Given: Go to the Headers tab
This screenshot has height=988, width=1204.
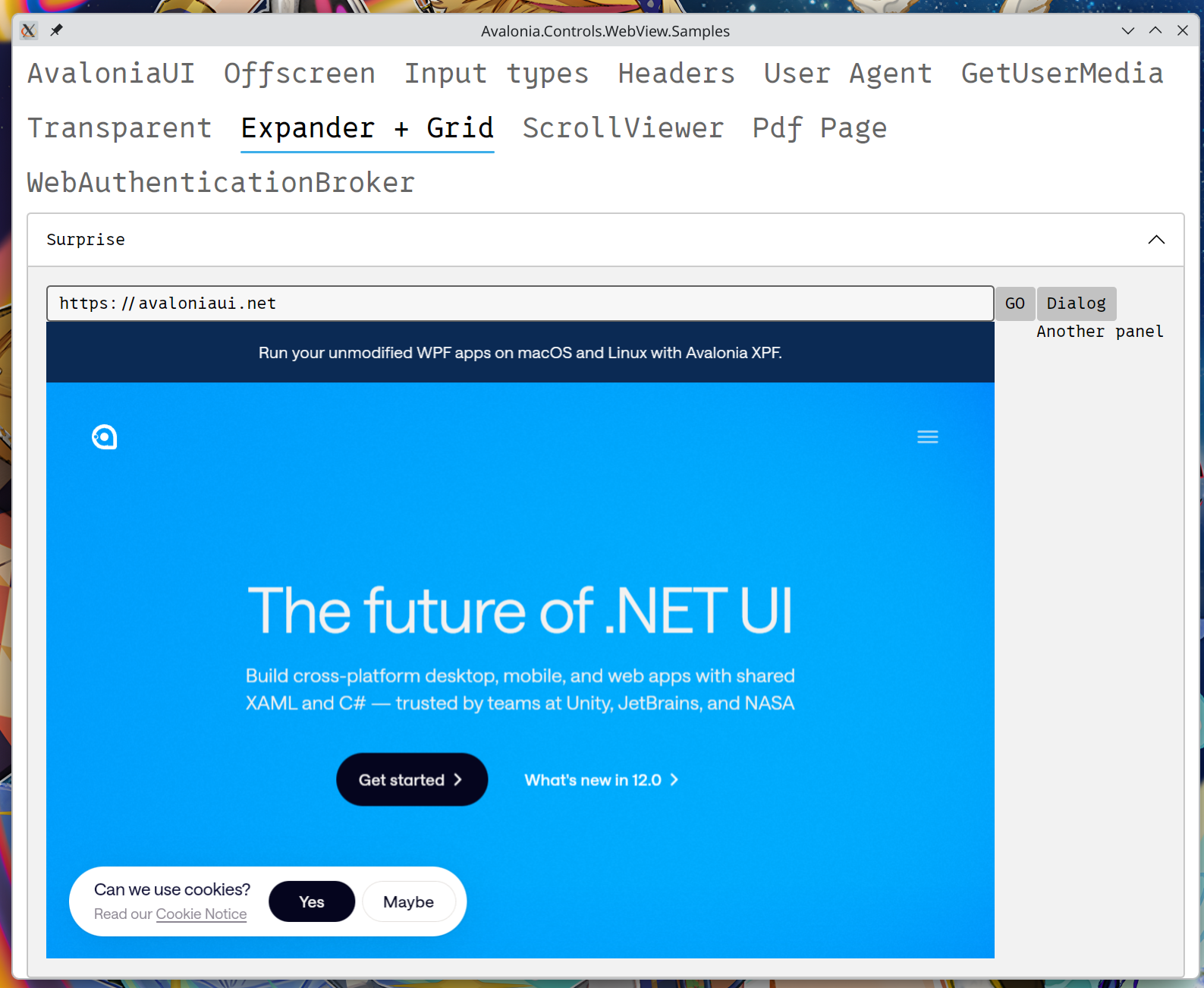Looking at the screenshot, I should (676, 74).
